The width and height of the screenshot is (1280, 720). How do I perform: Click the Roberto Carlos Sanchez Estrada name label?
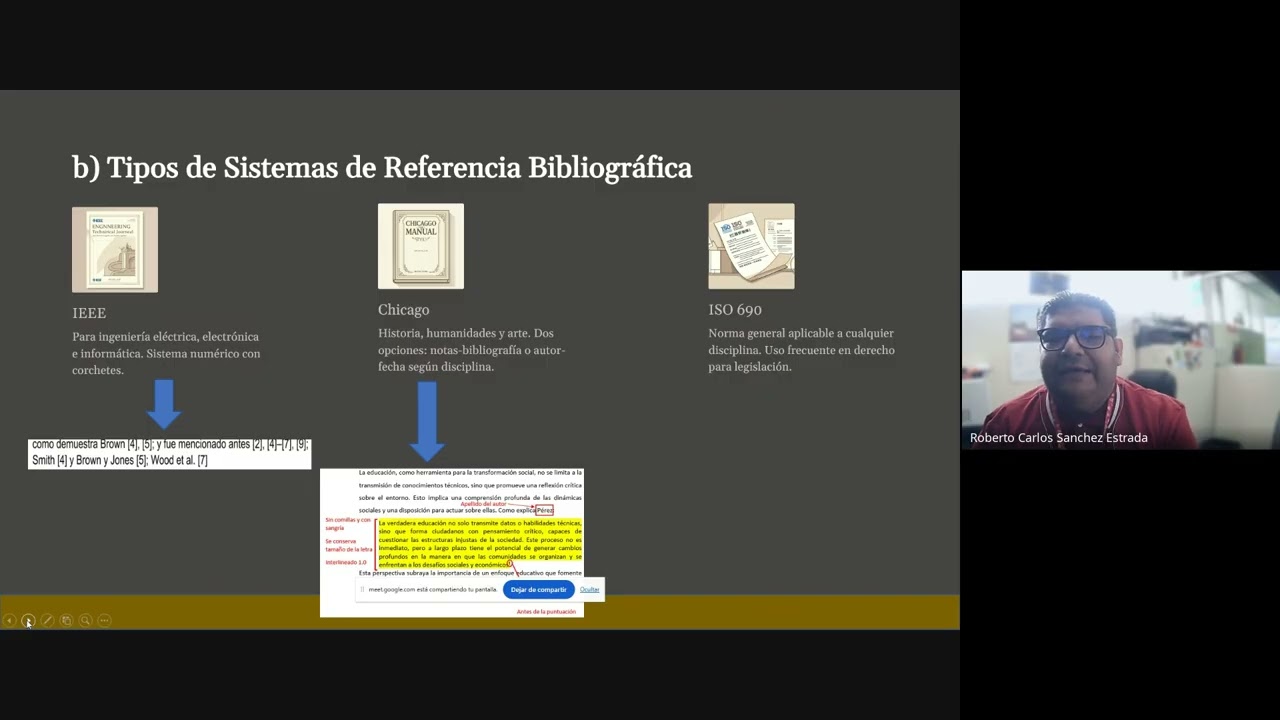tap(1058, 438)
